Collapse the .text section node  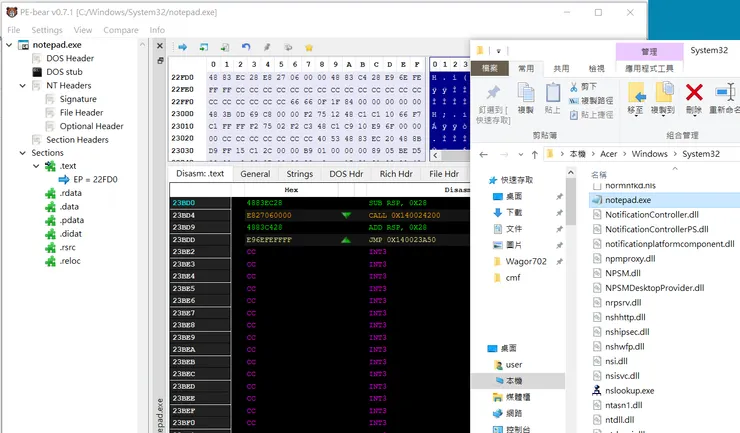click(x=36, y=166)
